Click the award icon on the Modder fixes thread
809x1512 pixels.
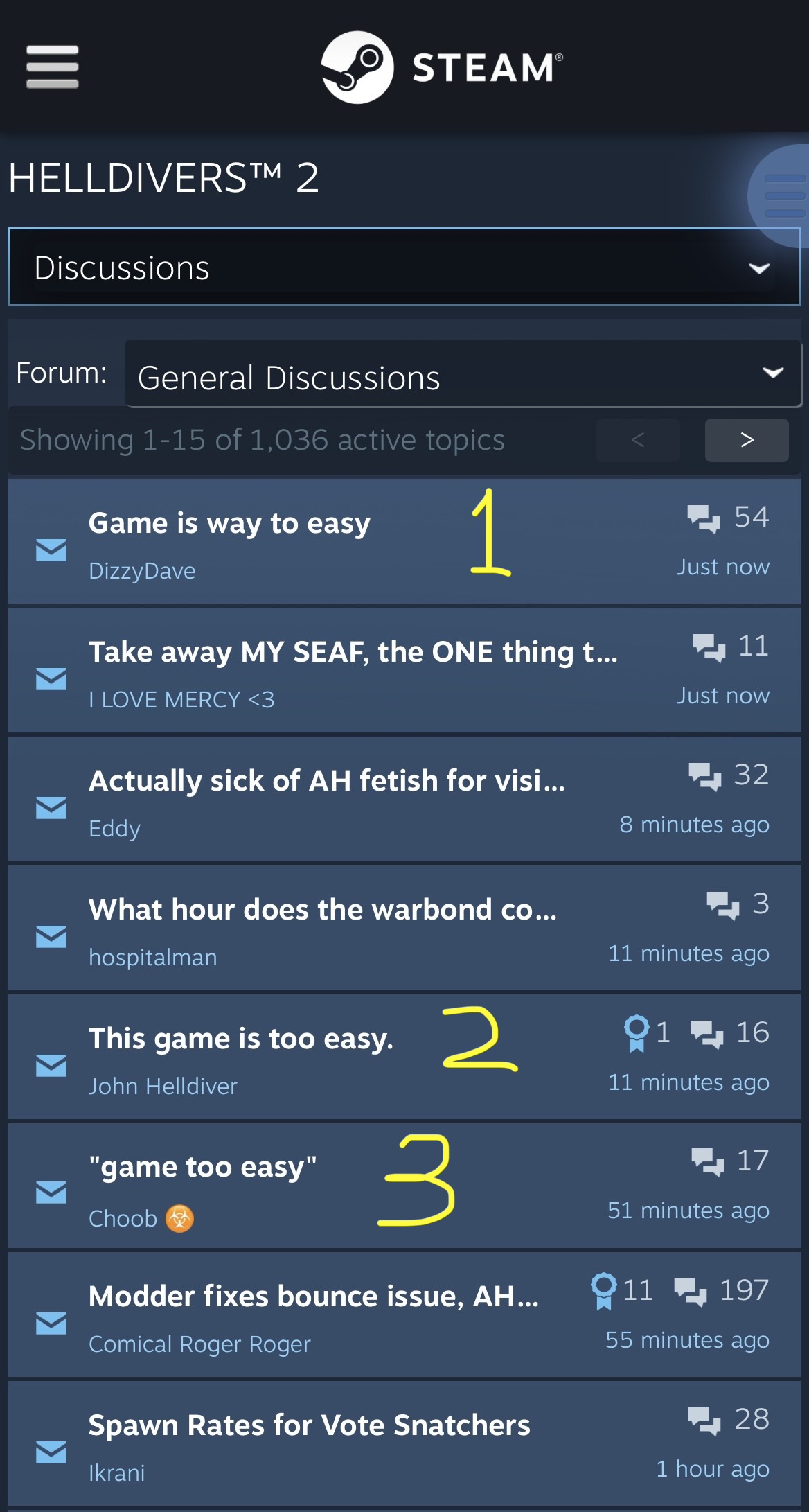point(603,1291)
